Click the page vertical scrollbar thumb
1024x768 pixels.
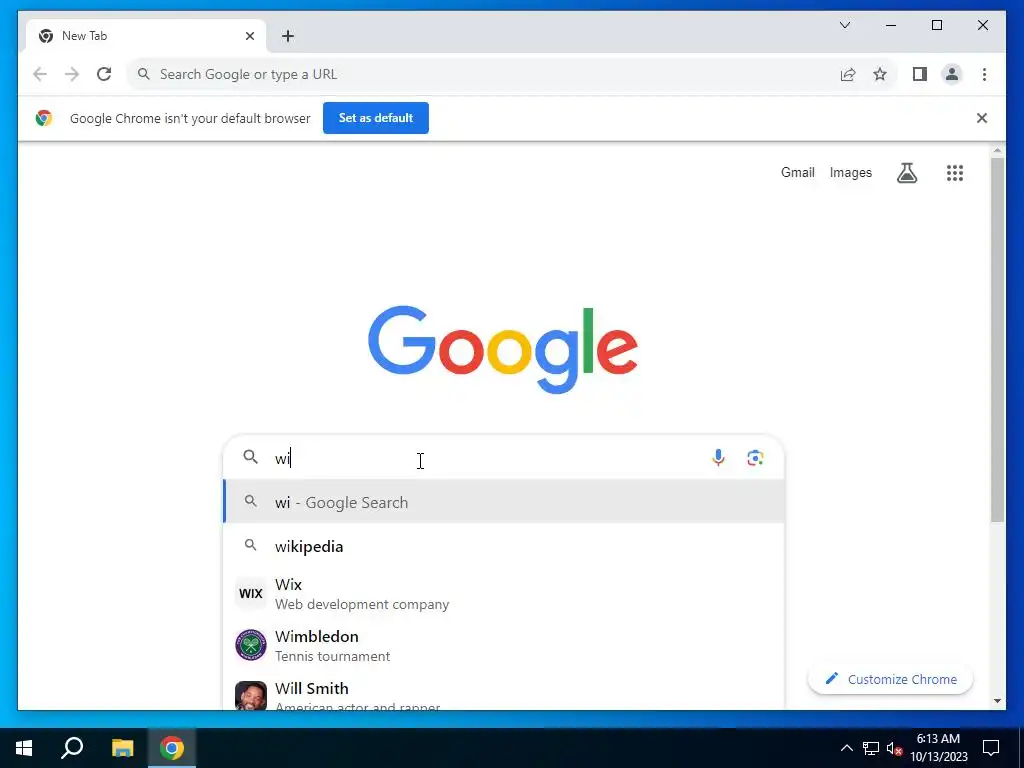point(997,339)
